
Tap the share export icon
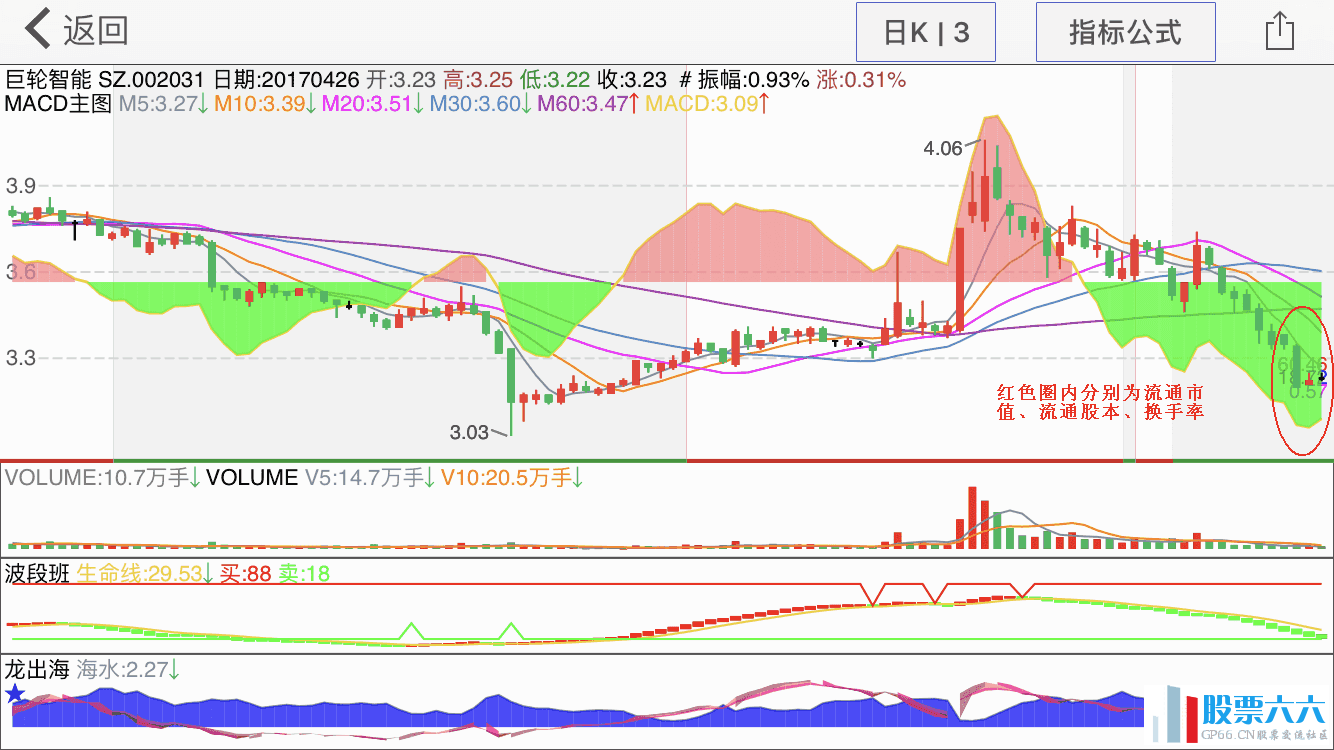click(x=1279, y=31)
